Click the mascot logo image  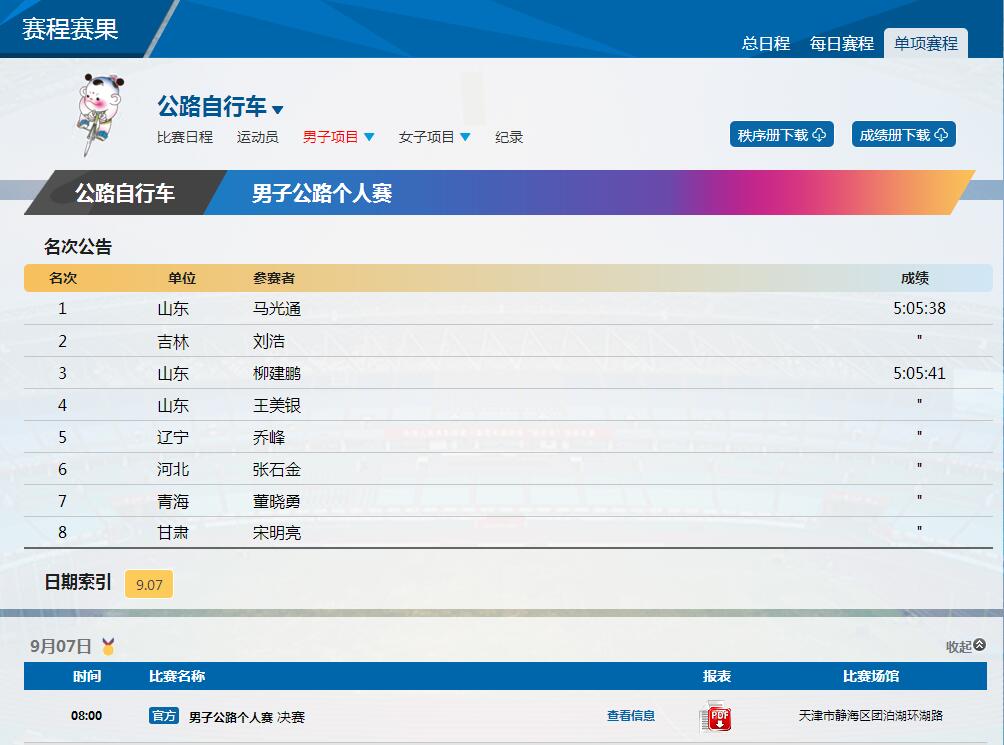pos(100,112)
